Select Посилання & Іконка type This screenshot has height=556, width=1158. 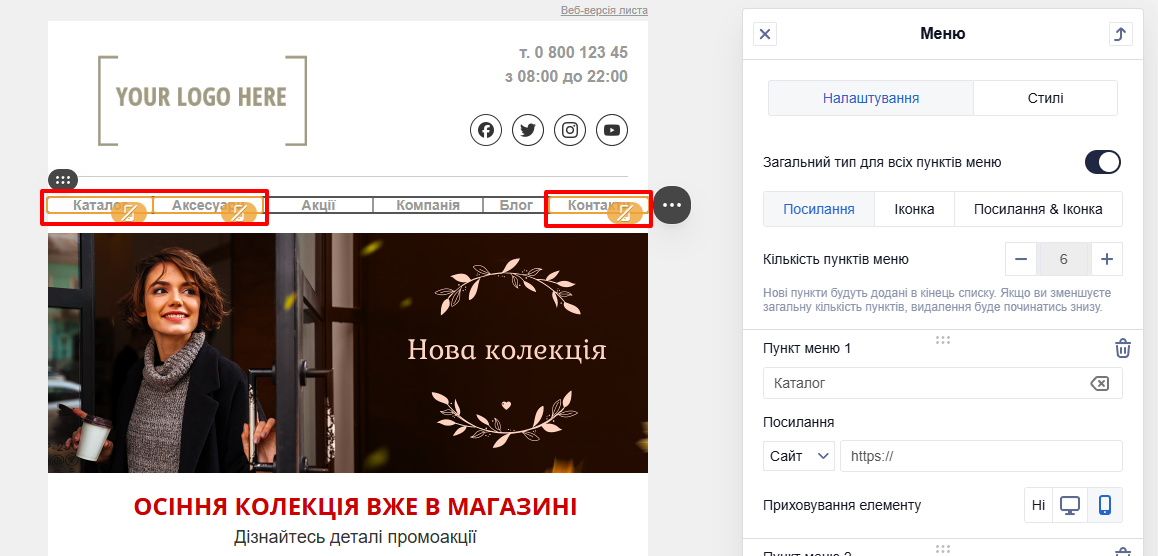click(x=1038, y=209)
